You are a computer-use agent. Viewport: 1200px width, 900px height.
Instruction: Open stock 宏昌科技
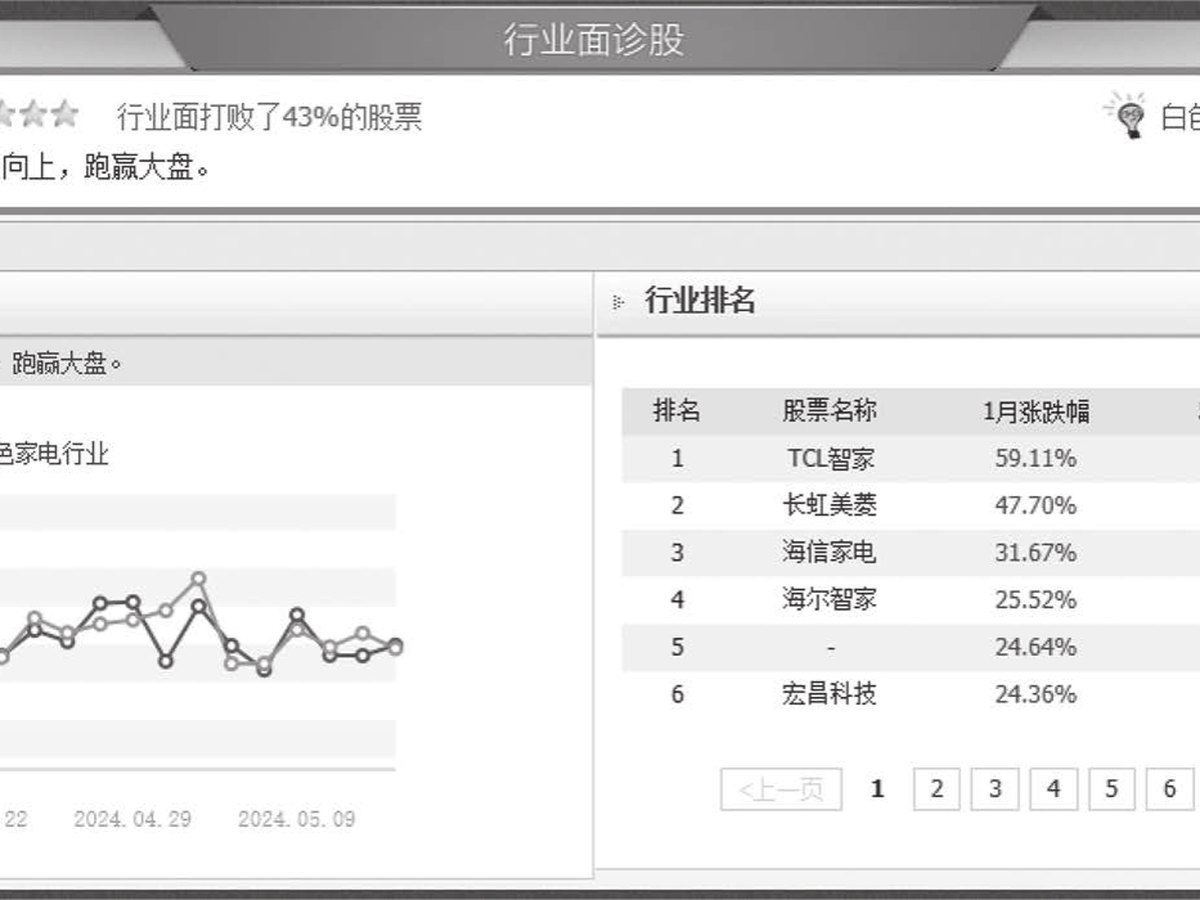pos(830,693)
